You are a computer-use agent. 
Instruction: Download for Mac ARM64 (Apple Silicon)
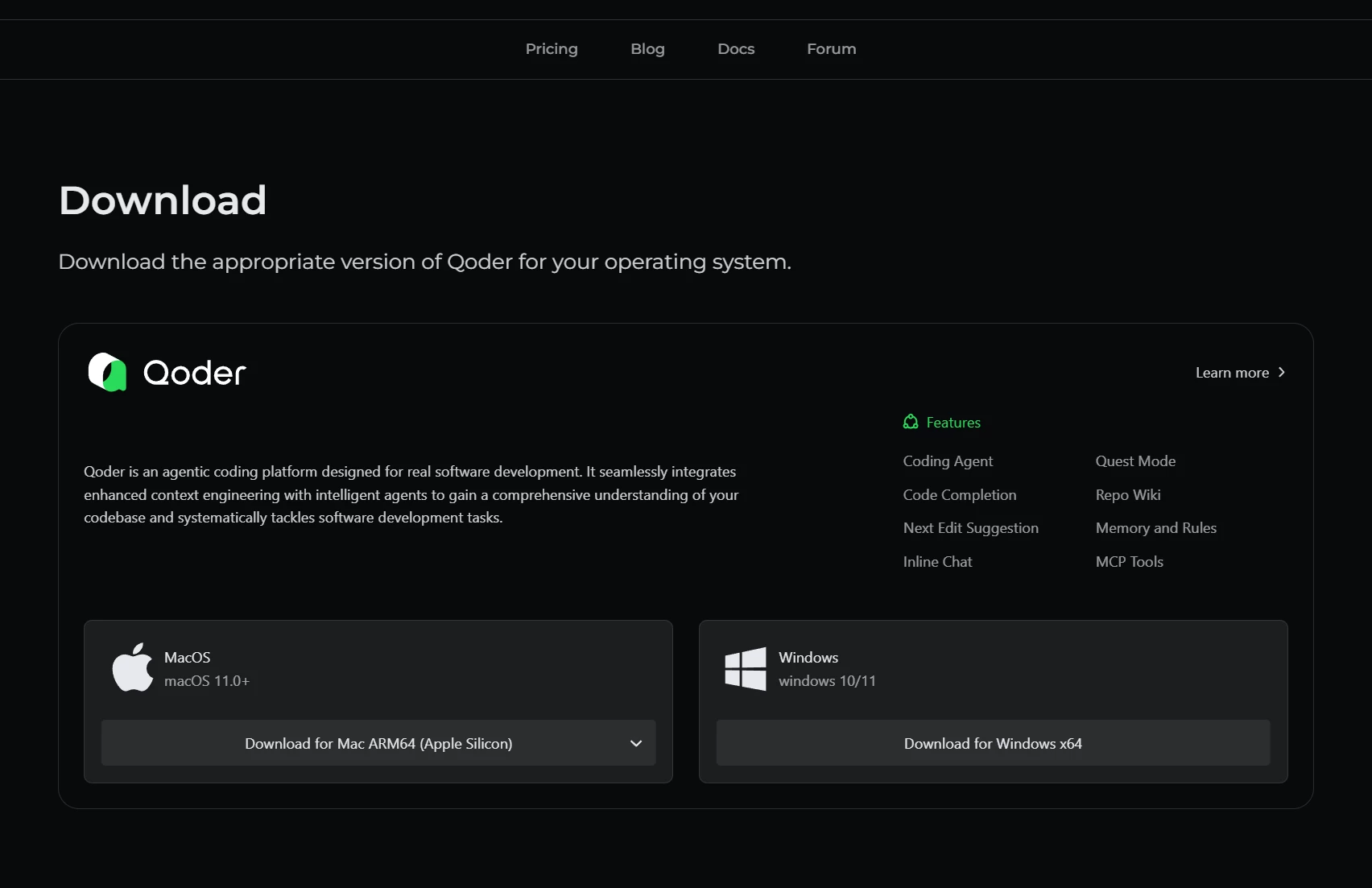point(378,743)
